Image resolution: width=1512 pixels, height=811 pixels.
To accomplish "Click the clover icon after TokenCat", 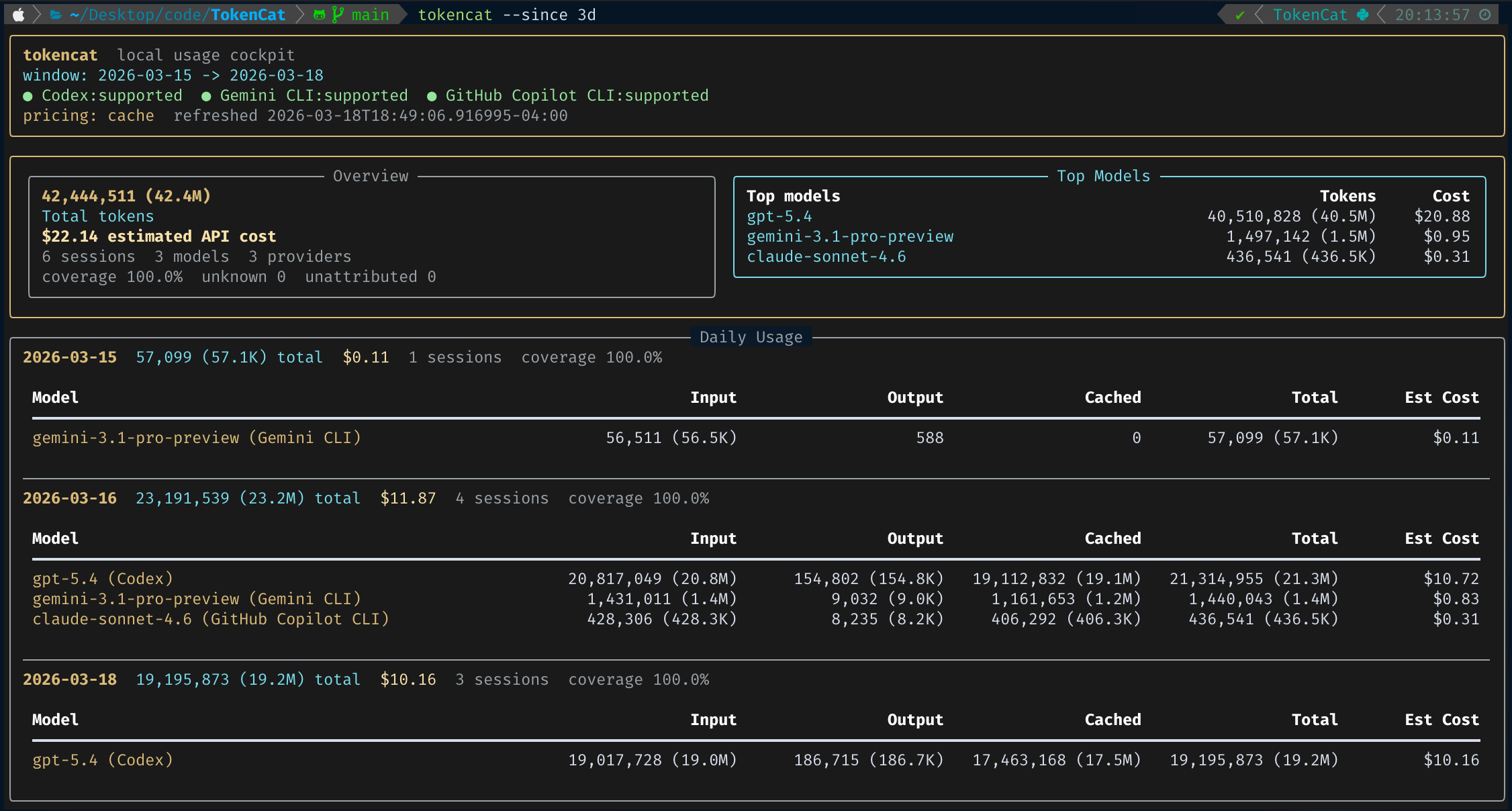I will 1362,15.
